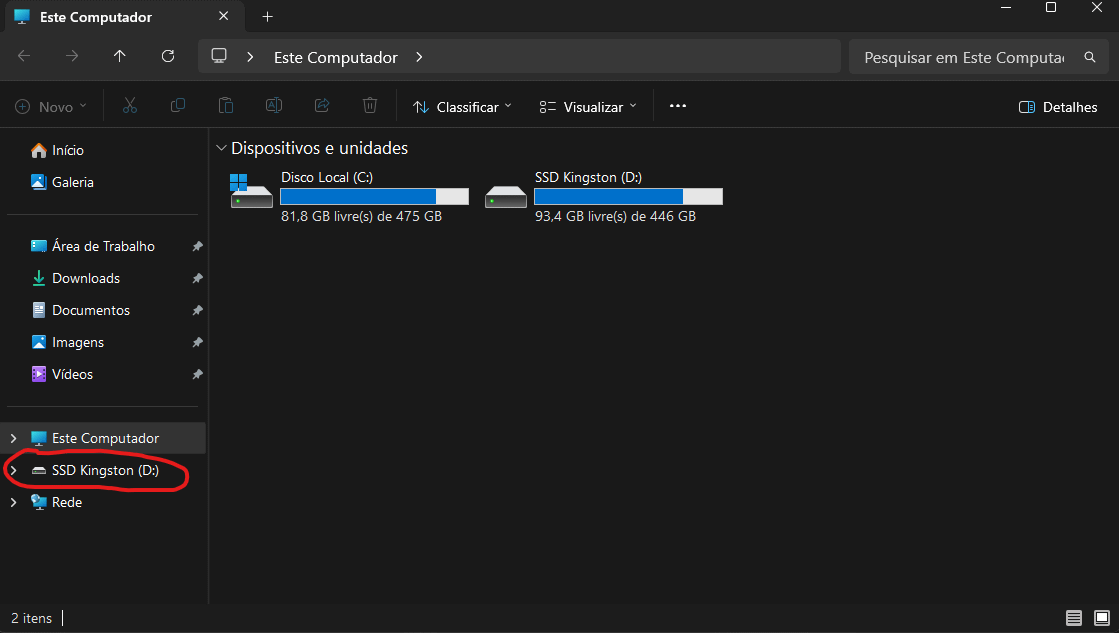1119x633 pixels.
Task: Expand SSD Kingston (D:) tree node
Action: coord(13,471)
